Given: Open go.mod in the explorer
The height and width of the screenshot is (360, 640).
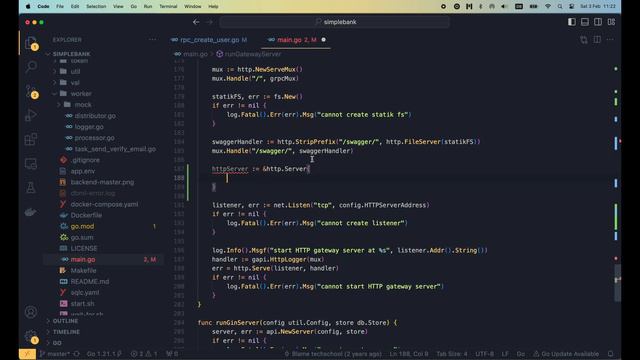Looking at the screenshot, I should point(82,226).
